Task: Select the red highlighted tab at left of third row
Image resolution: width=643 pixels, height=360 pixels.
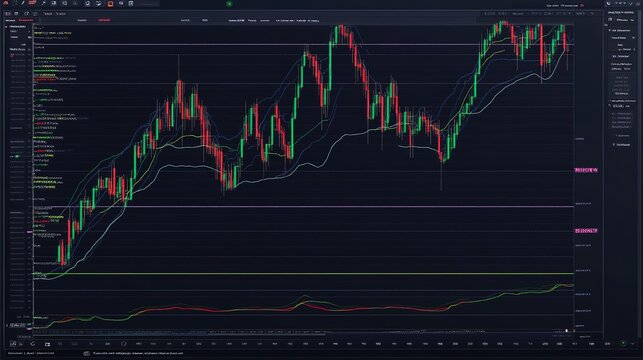Action: coord(26,20)
